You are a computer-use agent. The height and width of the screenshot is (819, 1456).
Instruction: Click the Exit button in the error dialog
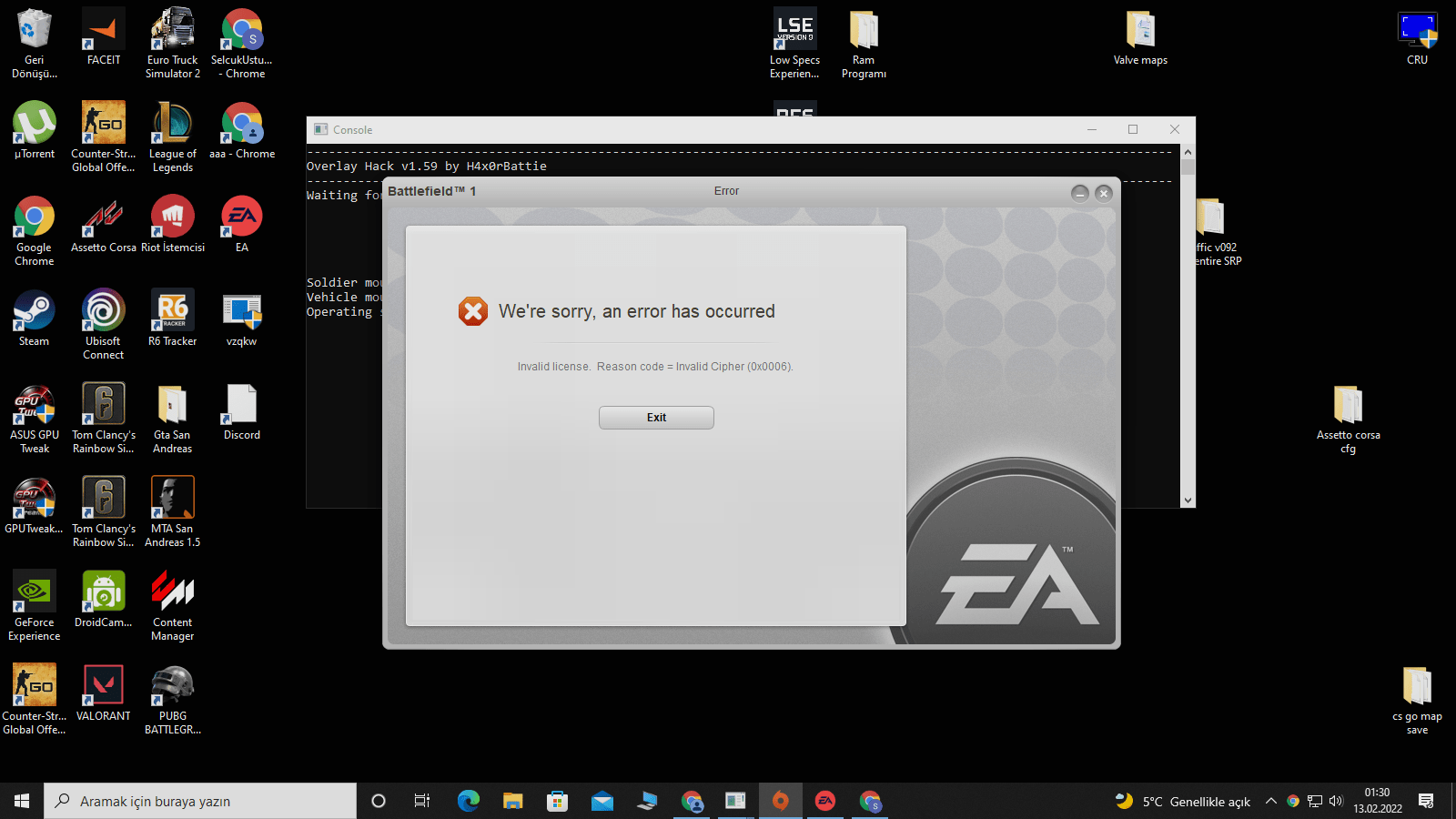coord(656,418)
